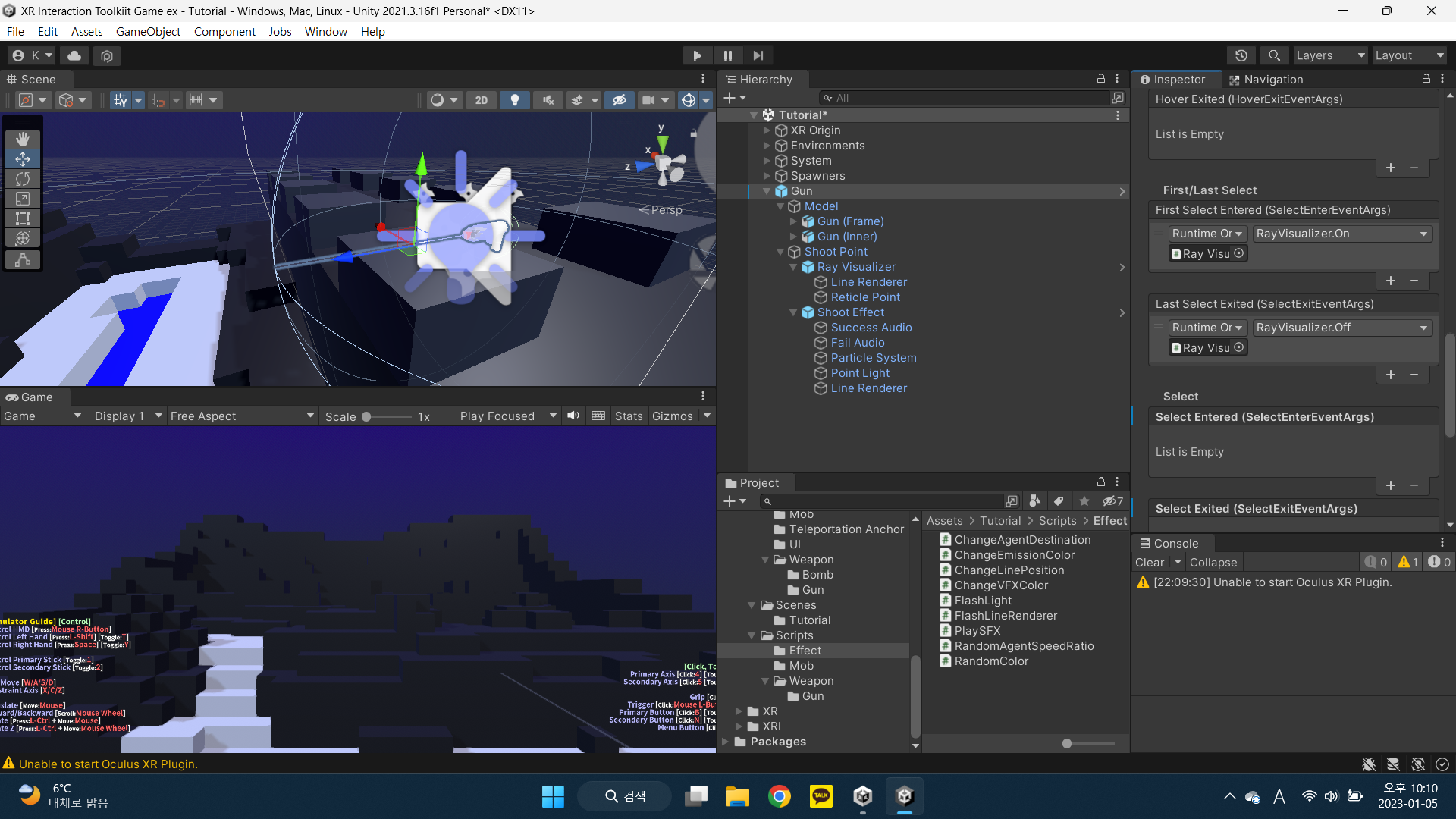This screenshot has width=1456, height=819.
Task: Remove entry from Last Select Exited list
Action: click(x=1414, y=375)
